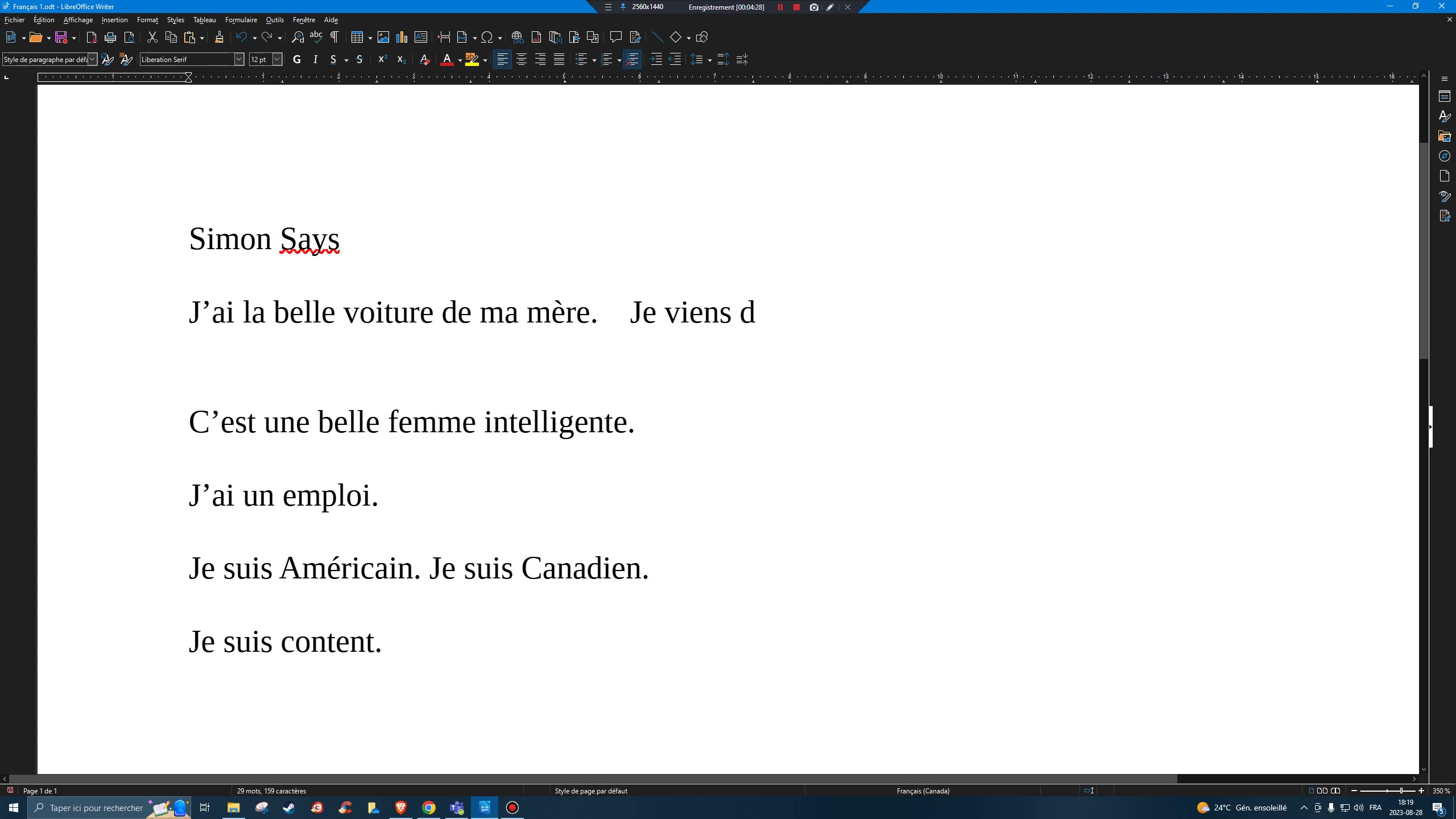The height and width of the screenshot is (819, 1456).
Task: Expand the font color dropdown arrow
Action: click(x=460, y=59)
